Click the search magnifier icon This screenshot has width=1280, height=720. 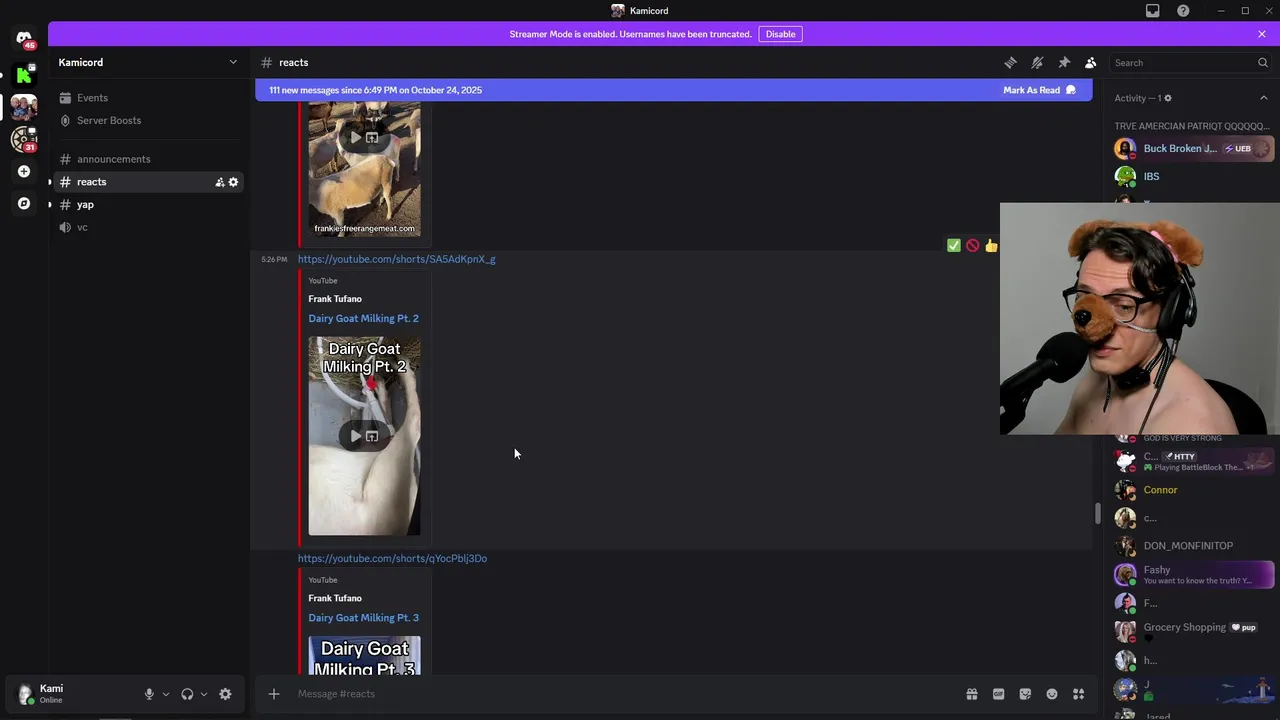coord(1262,62)
